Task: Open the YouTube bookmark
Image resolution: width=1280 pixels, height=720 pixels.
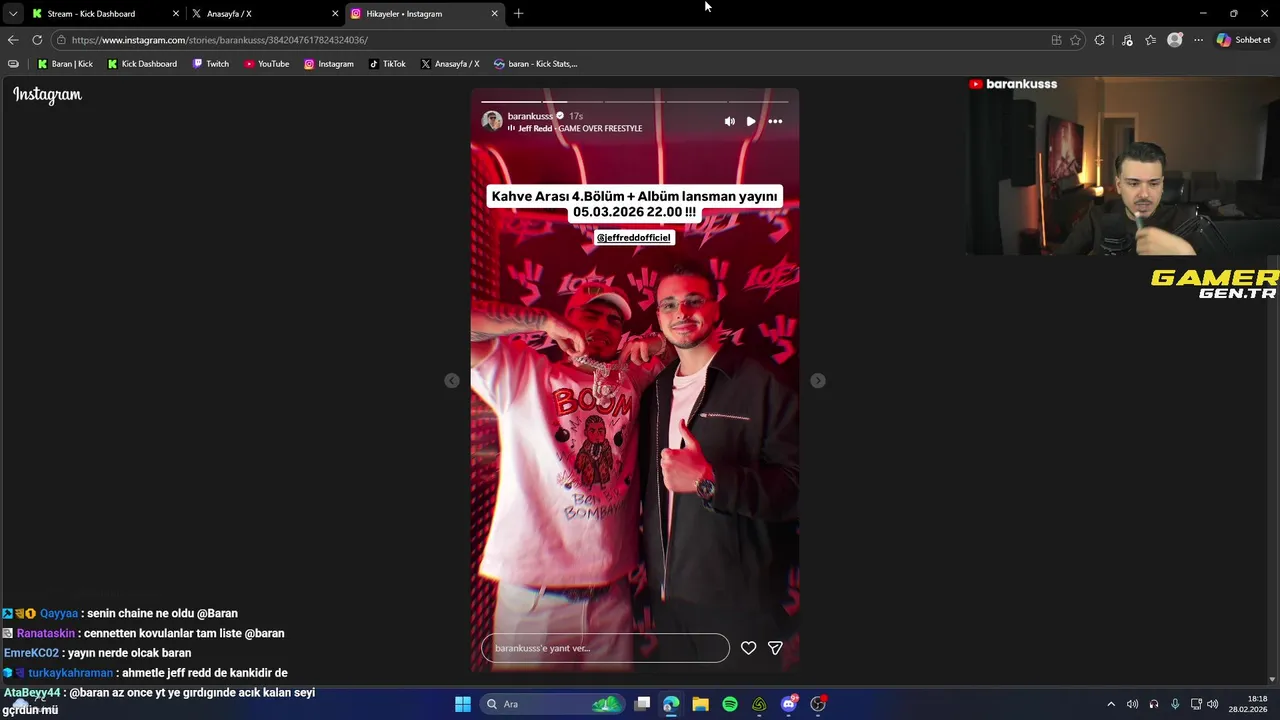Action: click(x=267, y=64)
